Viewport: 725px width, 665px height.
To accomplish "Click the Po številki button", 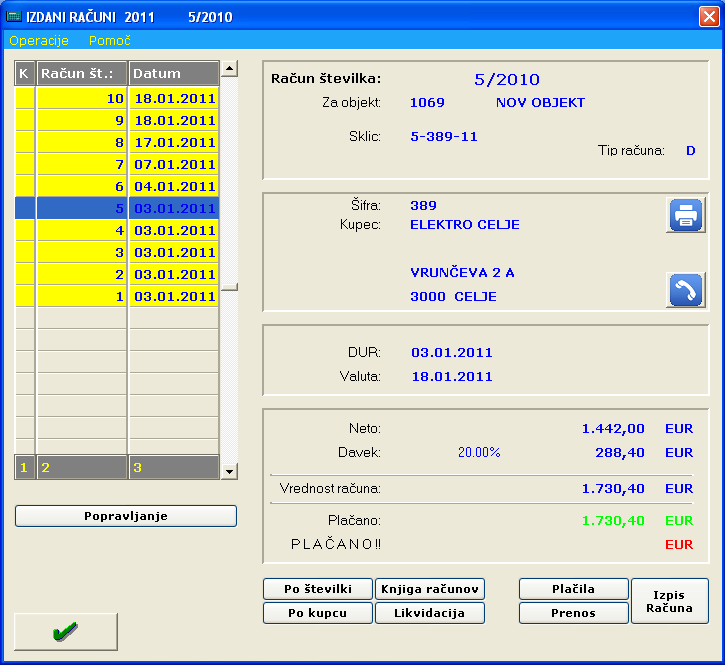I will 318,589.
